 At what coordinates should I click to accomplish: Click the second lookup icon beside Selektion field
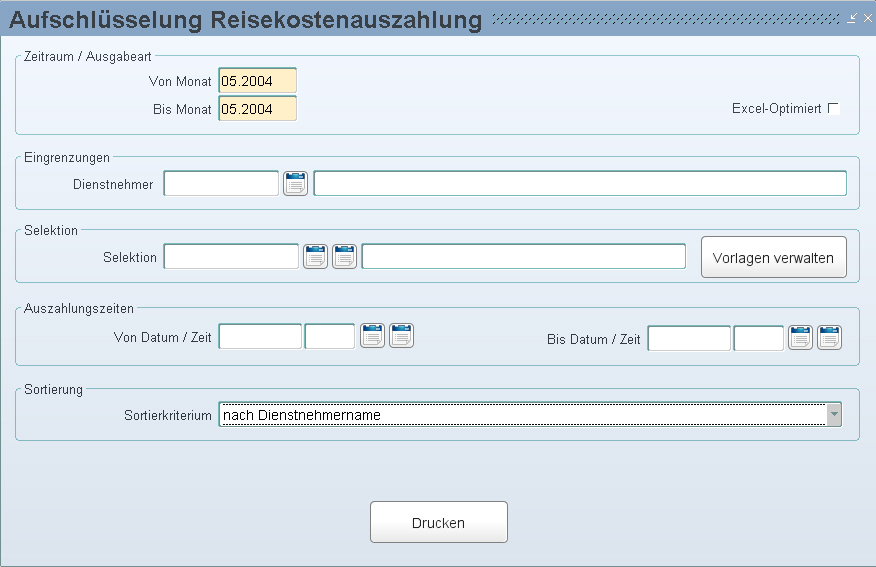click(x=344, y=256)
